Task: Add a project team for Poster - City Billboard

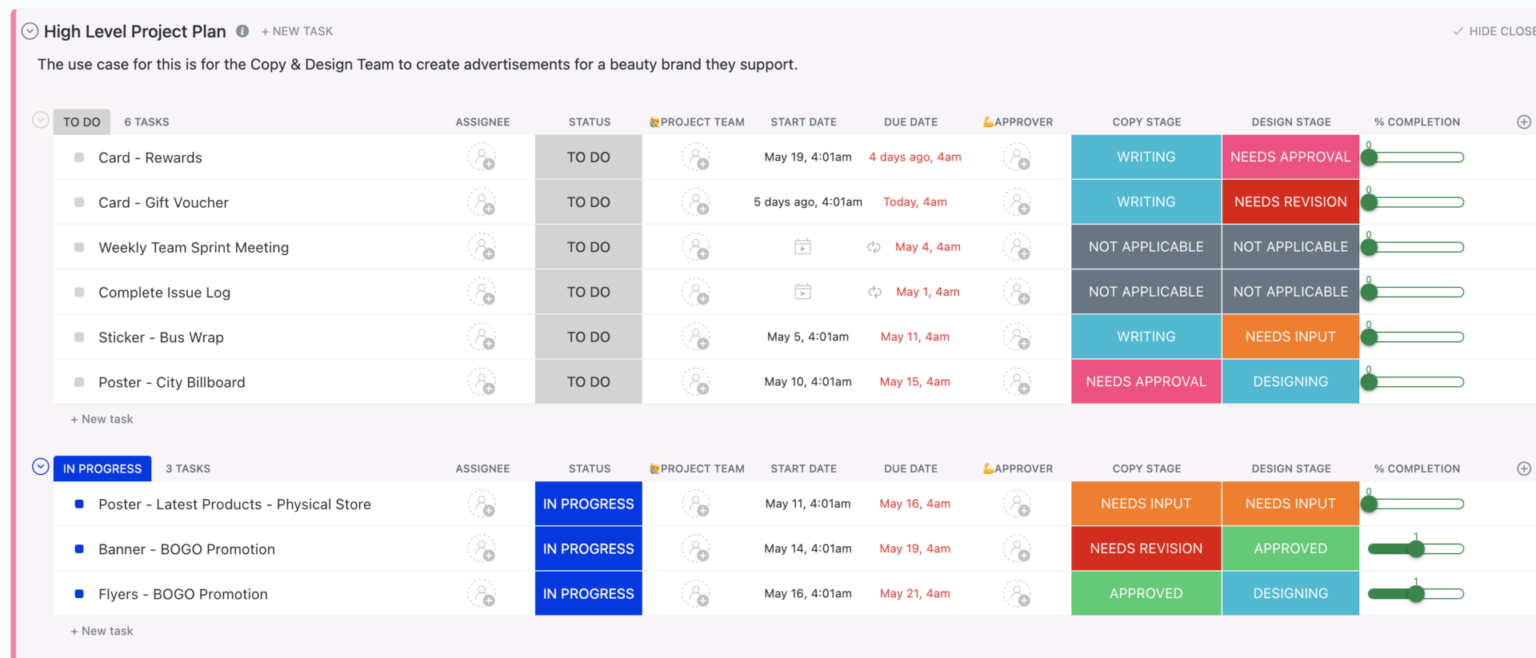Action: [697, 382]
